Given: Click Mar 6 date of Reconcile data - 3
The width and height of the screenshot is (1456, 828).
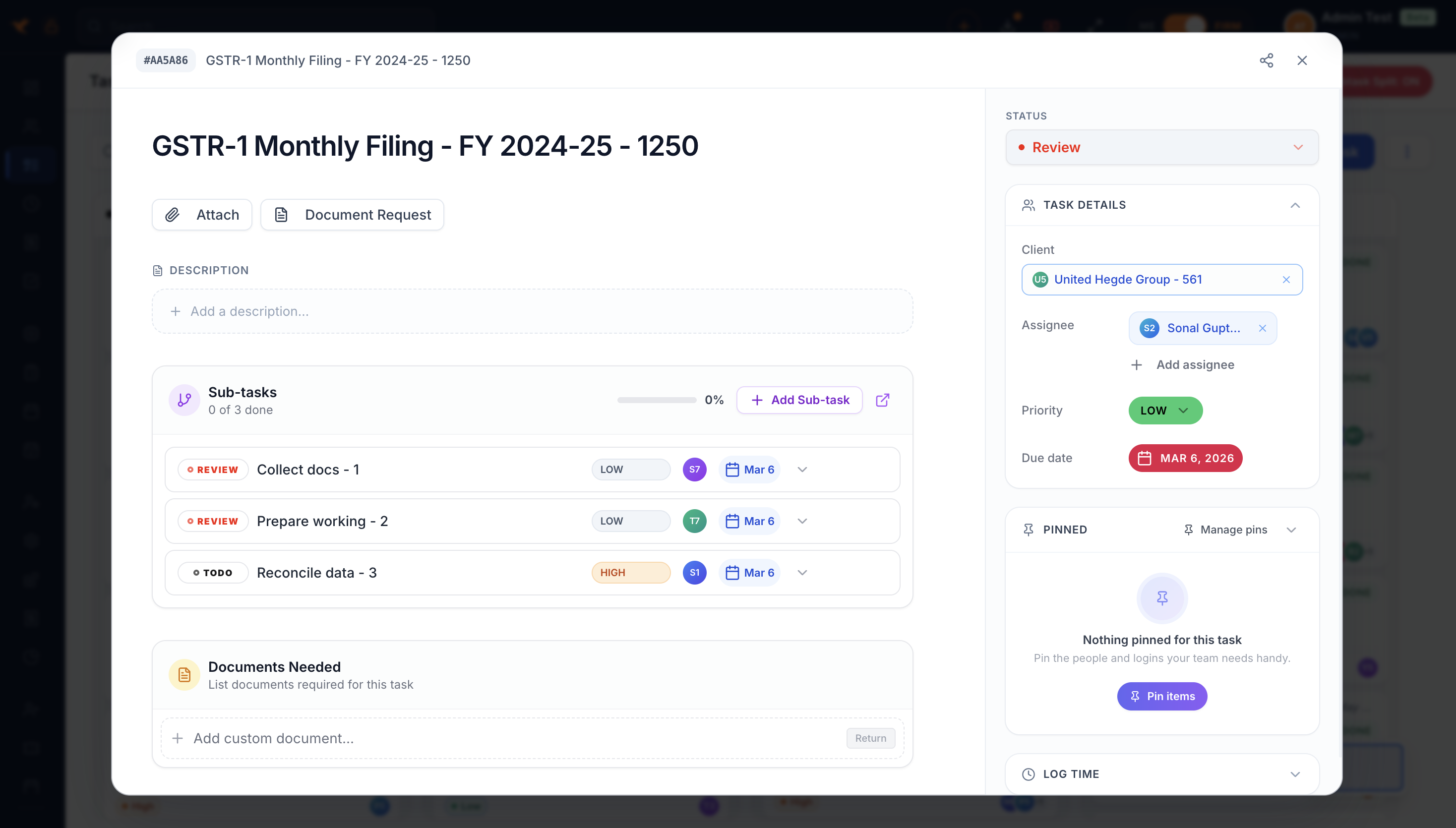Looking at the screenshot, I should click(750, 573).
